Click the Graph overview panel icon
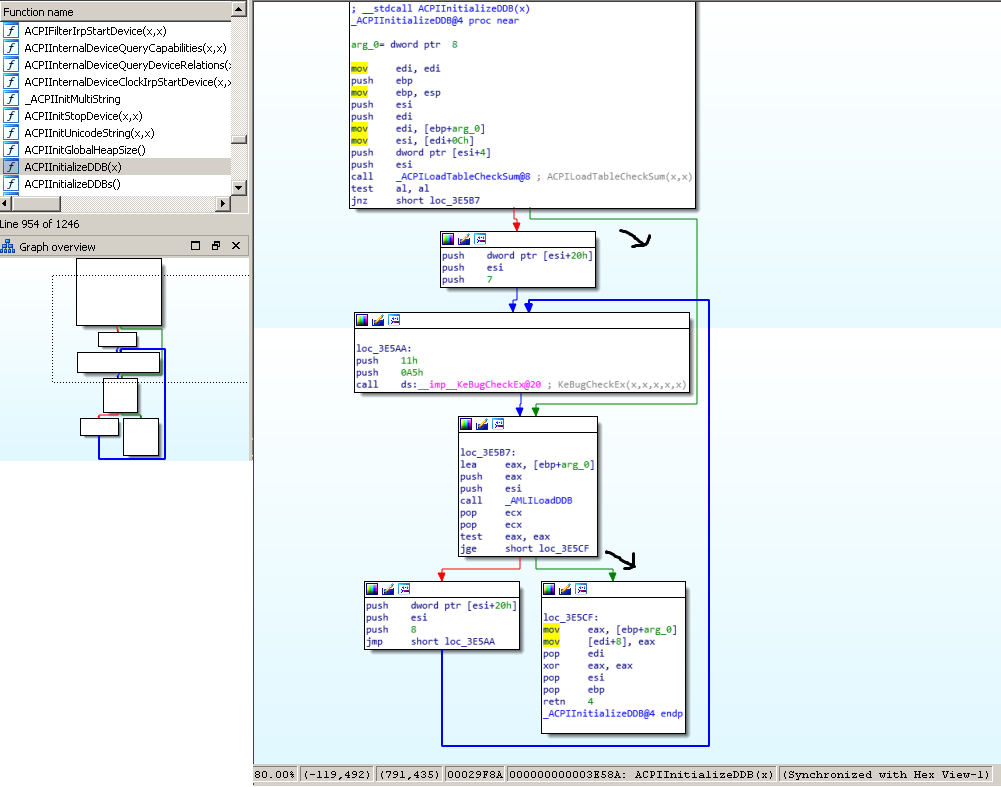This screenshot has height=787, width=1001. coord(8,246)
